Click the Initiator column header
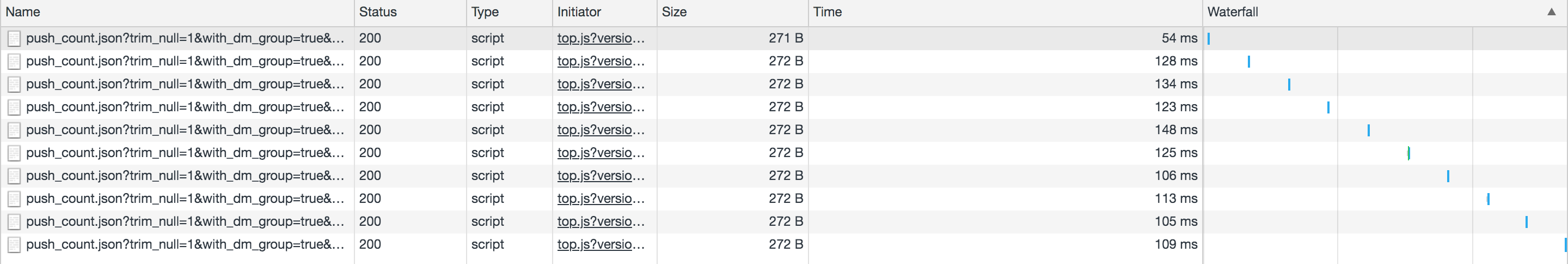The height and width of the screenshot is (264, 1568). pos(579,12)
